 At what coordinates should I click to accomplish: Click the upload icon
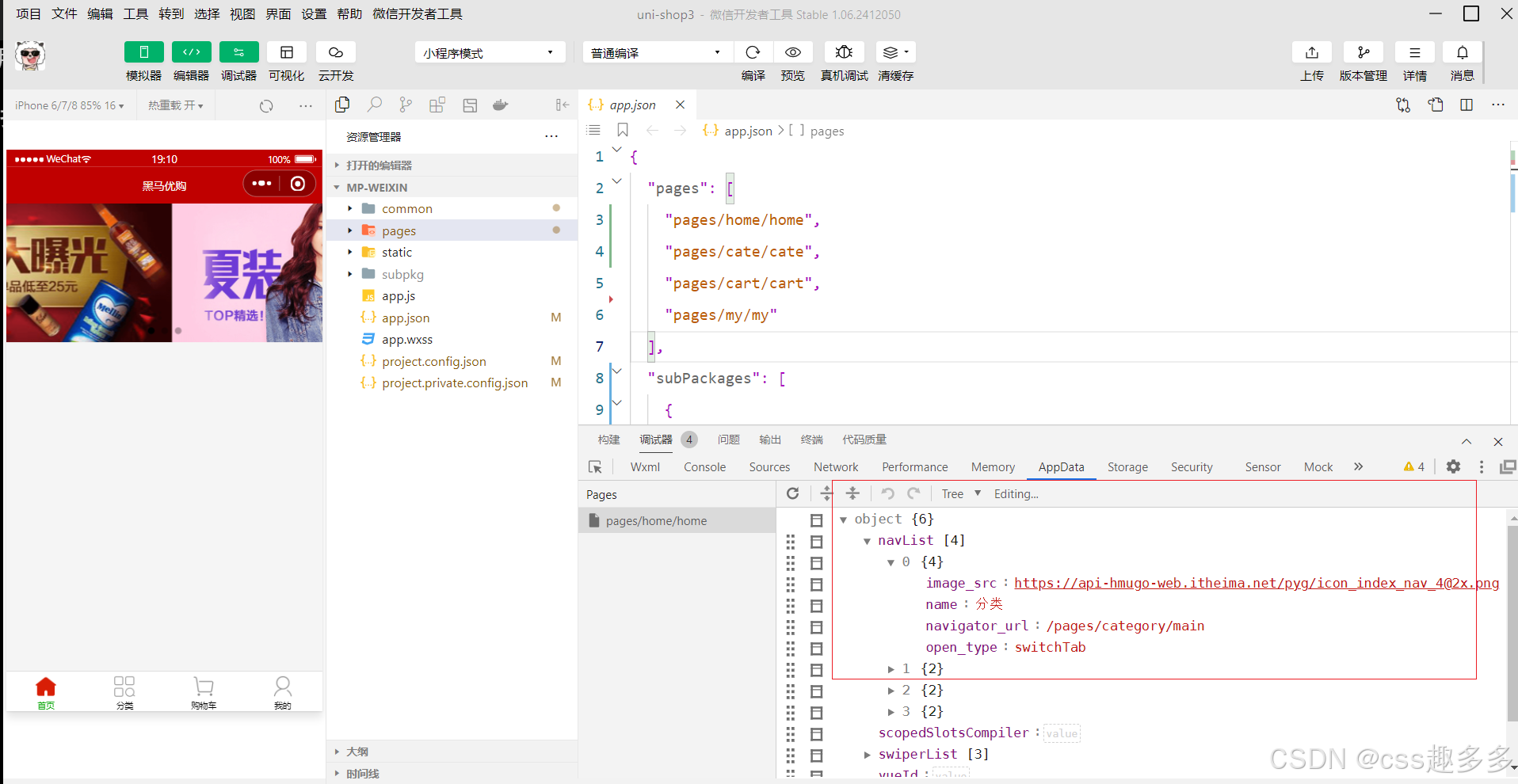[x=1312, y=52]
